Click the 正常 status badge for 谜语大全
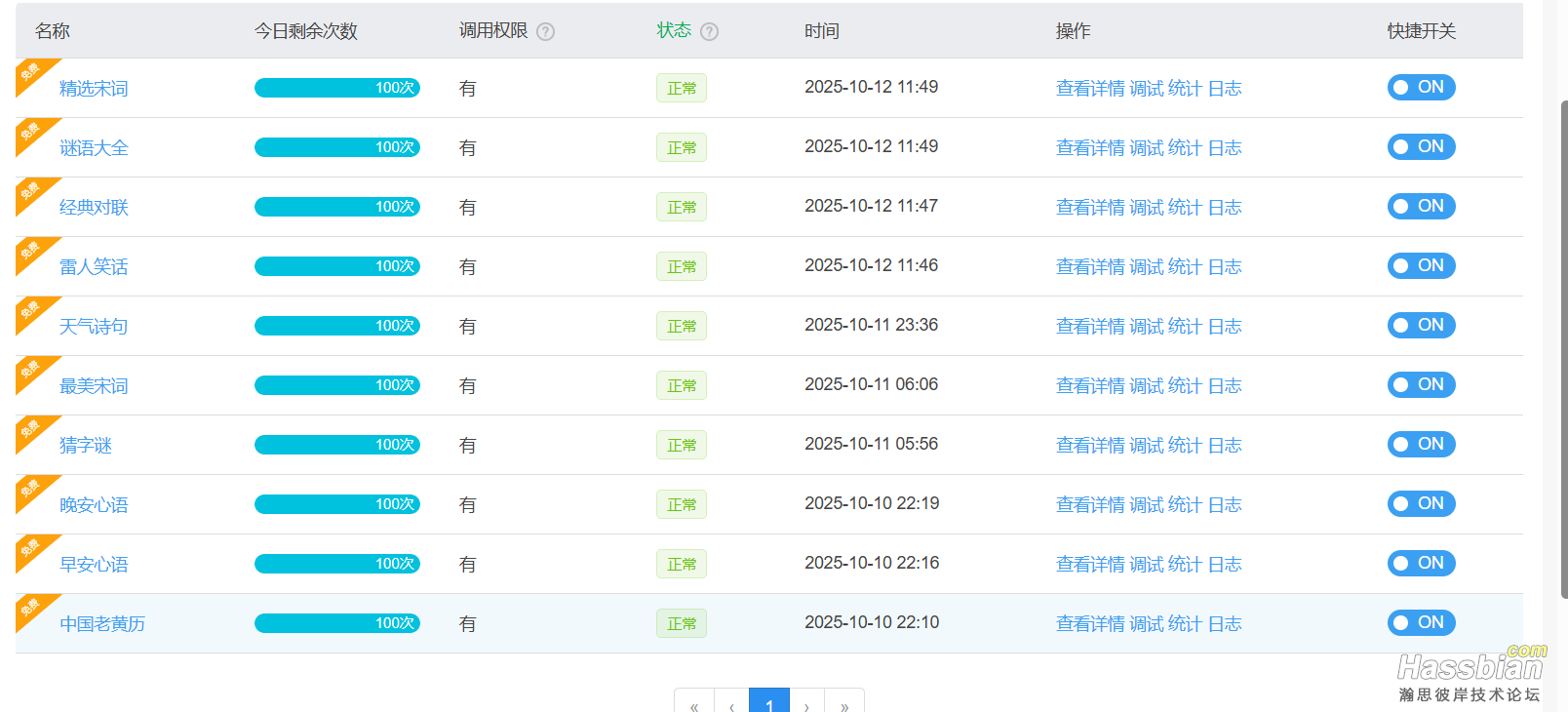This screenshot has width=1568, height=712. tap(682, 148)
